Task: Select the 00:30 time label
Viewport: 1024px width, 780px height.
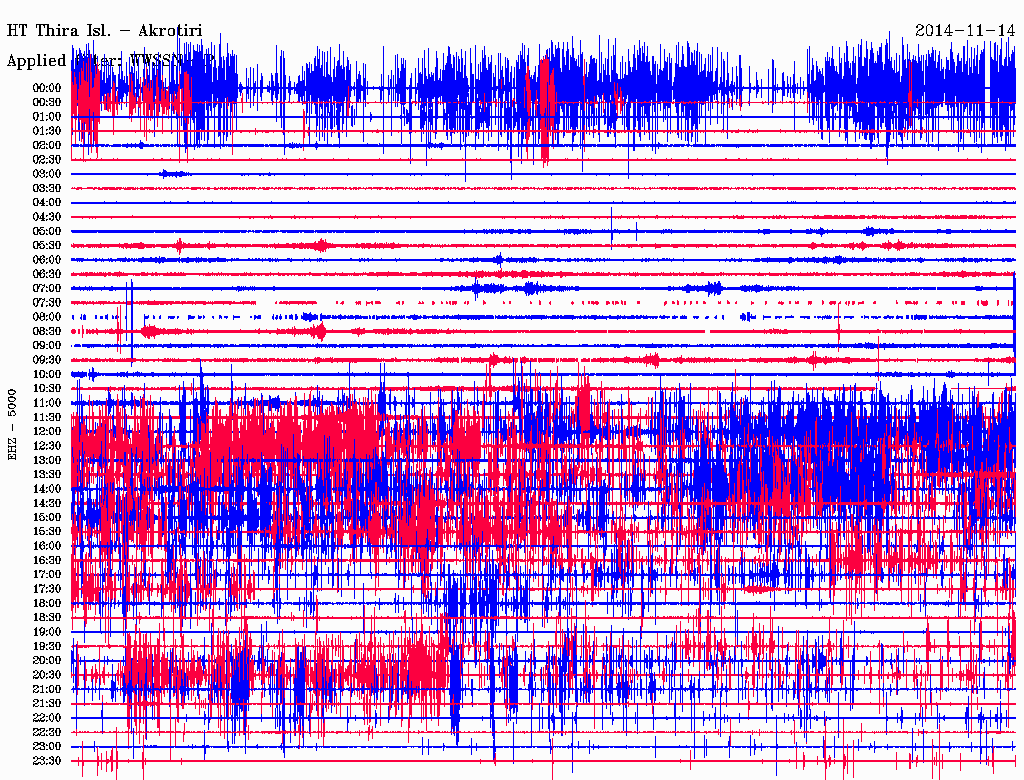Action: click(x=46, y=103)
